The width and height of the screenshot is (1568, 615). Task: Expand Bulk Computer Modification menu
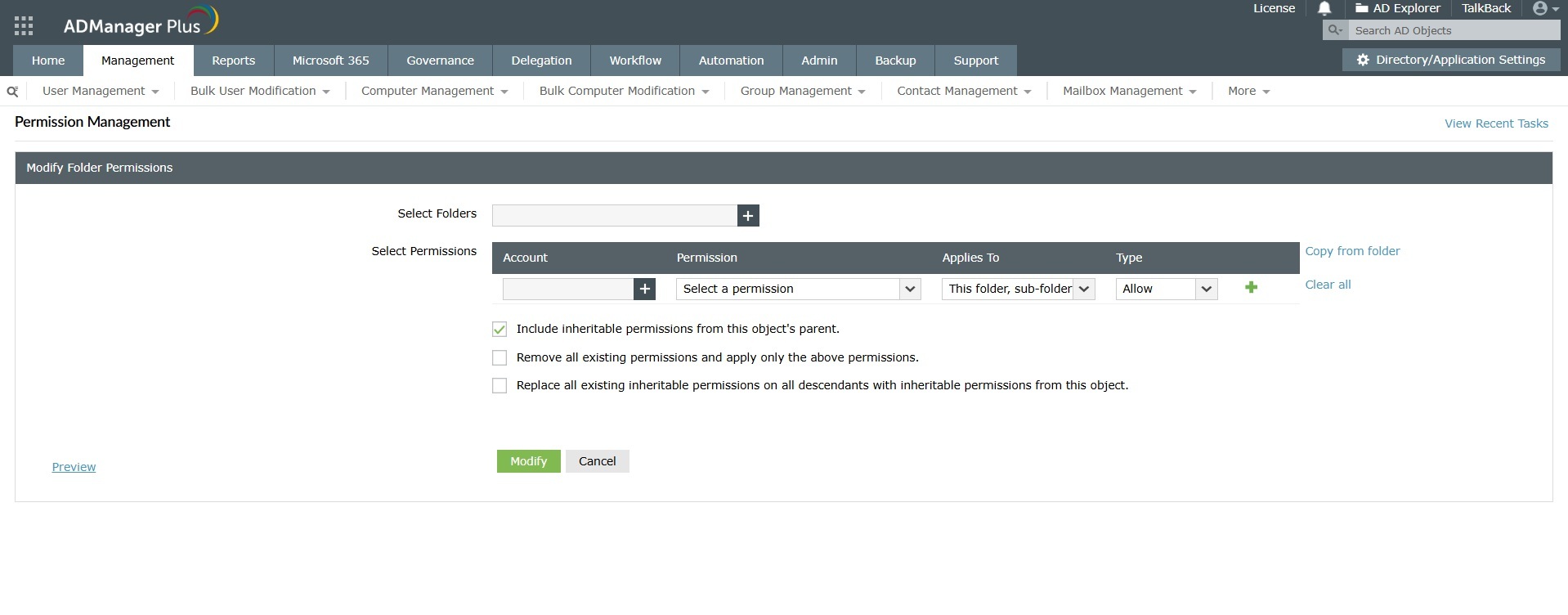point(625,92)
